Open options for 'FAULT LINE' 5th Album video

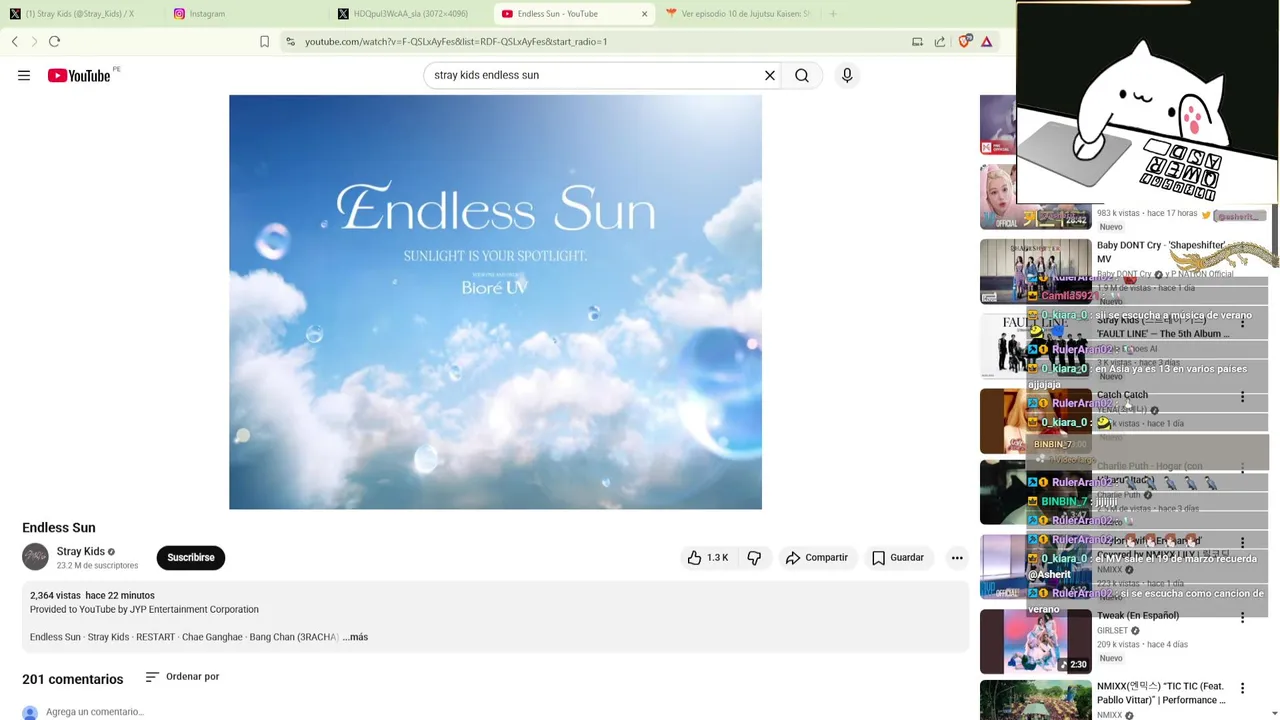pos(1243,323)
